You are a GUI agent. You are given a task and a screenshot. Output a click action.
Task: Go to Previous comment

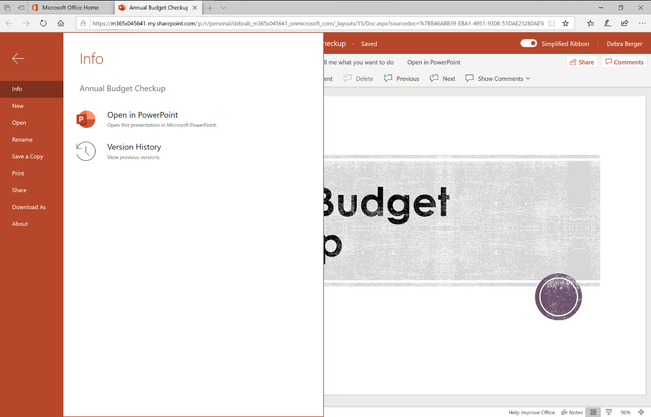click(401, 78)
